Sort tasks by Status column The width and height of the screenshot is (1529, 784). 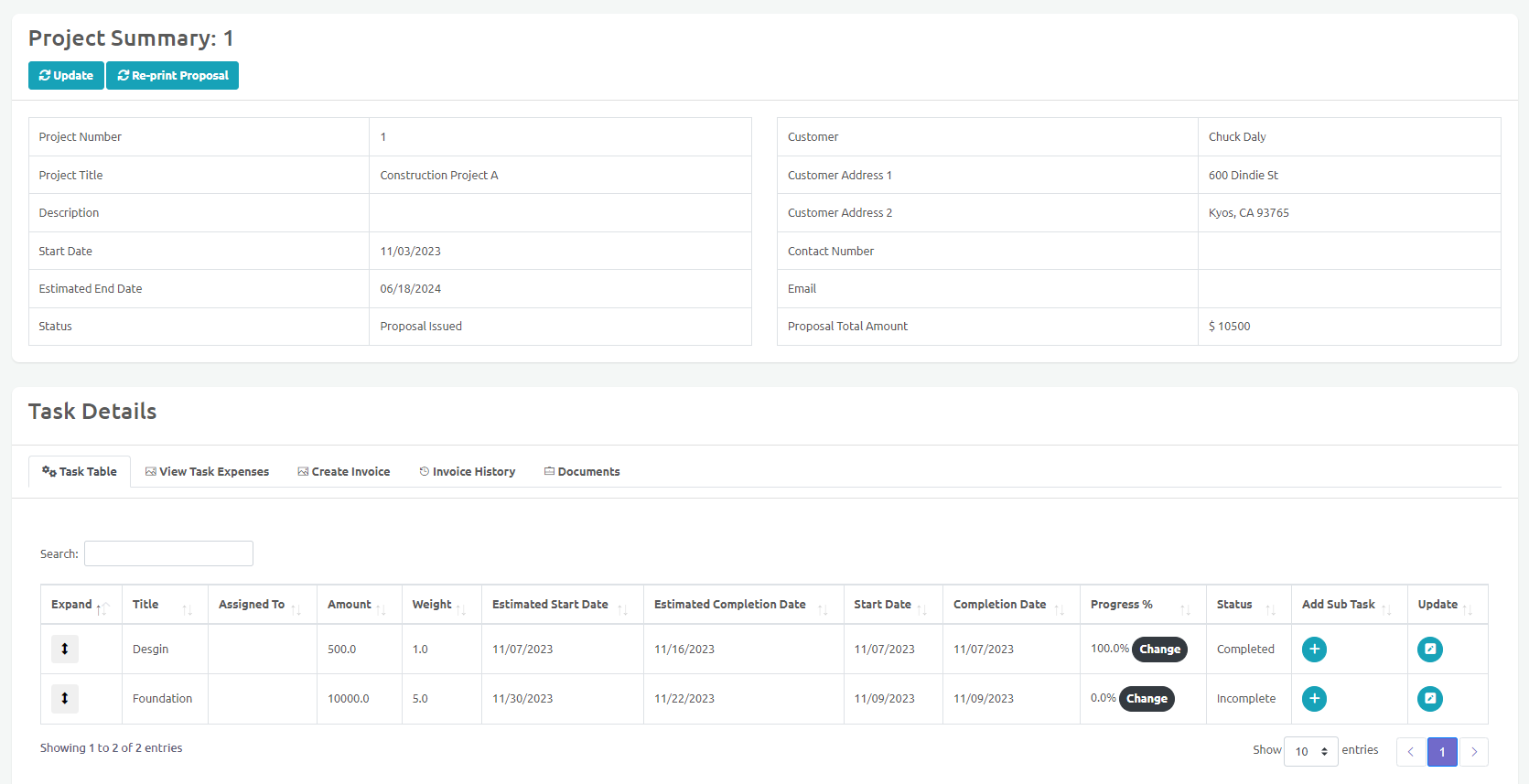point(1248,605)
